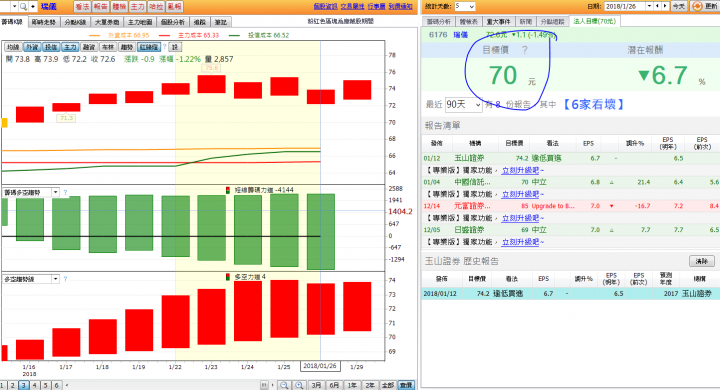Screen dimensions: 720x390
Task: Switch to the 即時走勢 tab
Action: point(43,22)
